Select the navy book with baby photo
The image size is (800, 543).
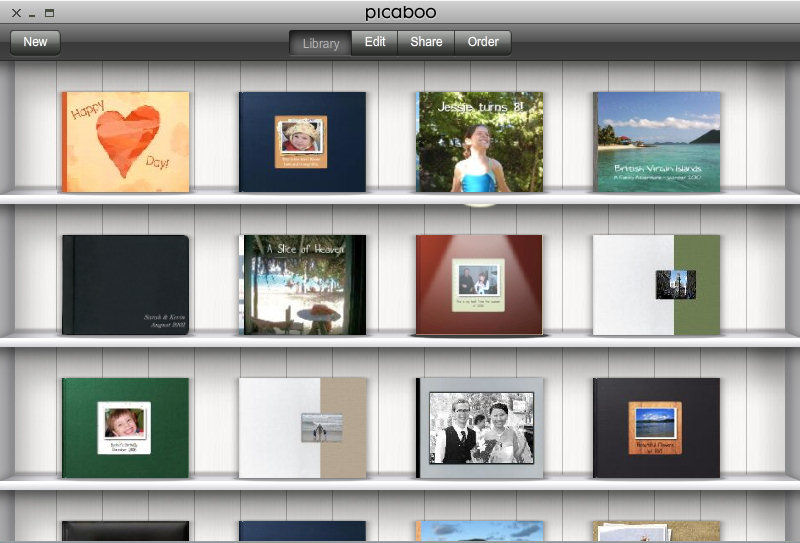302,142
